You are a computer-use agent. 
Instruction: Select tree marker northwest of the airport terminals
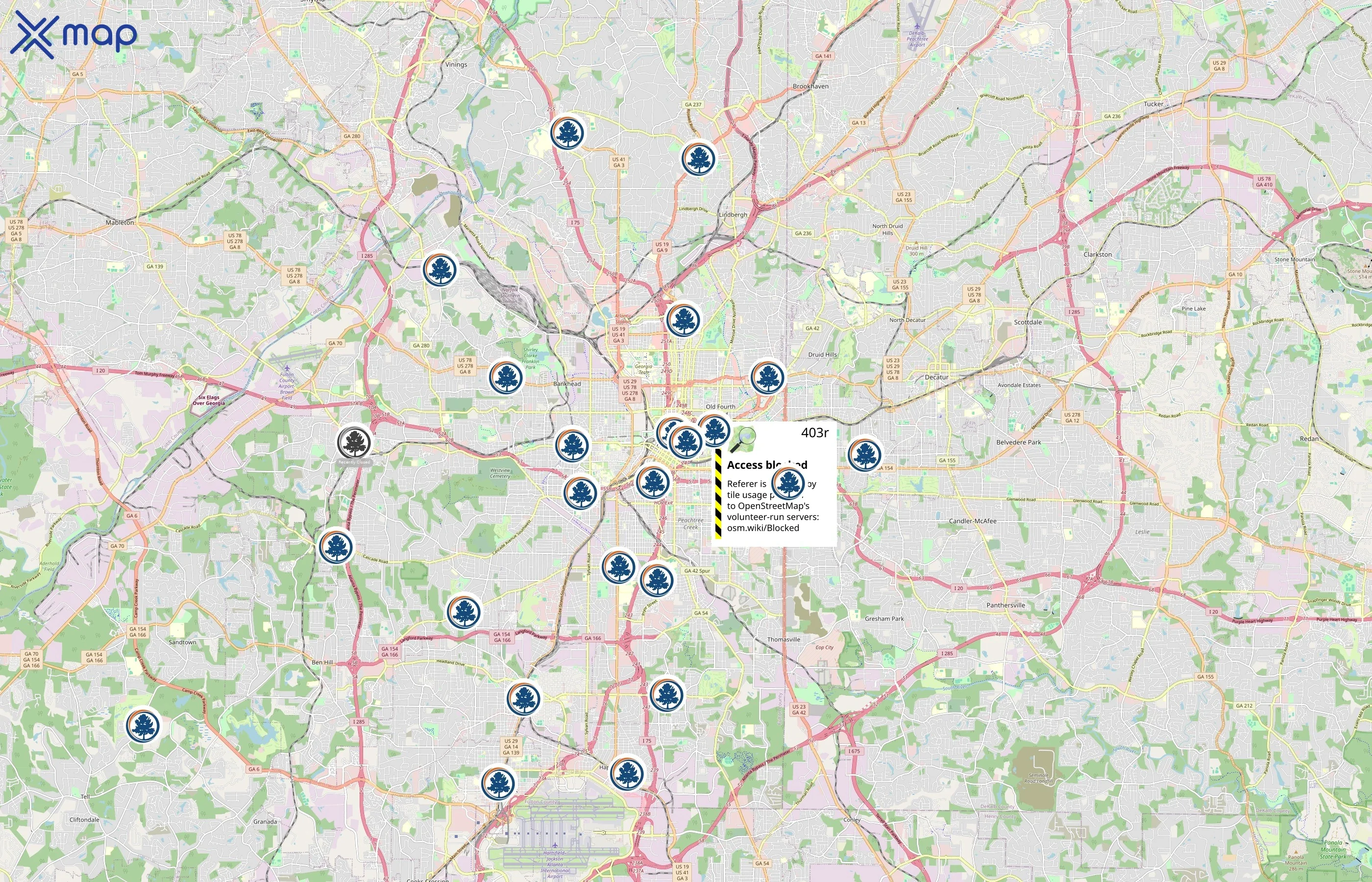click(498, 783)
